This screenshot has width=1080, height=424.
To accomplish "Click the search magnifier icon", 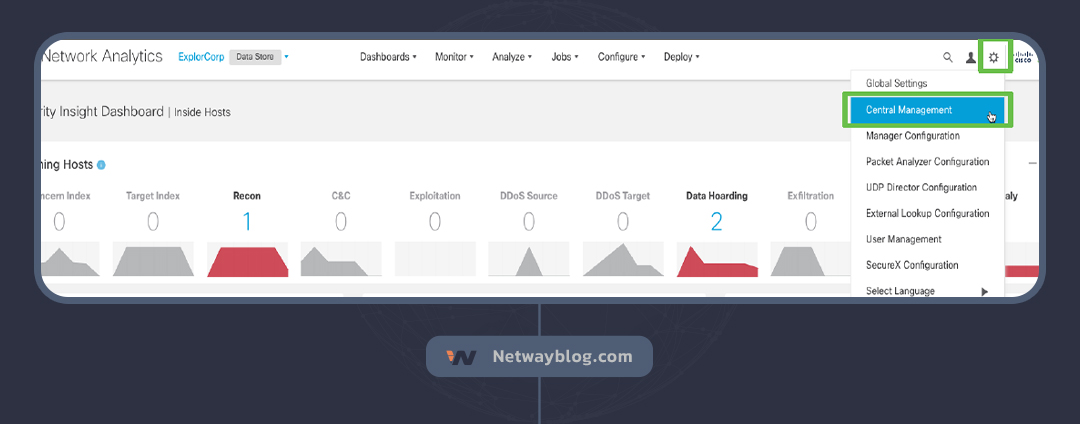I will pos(948,58).
